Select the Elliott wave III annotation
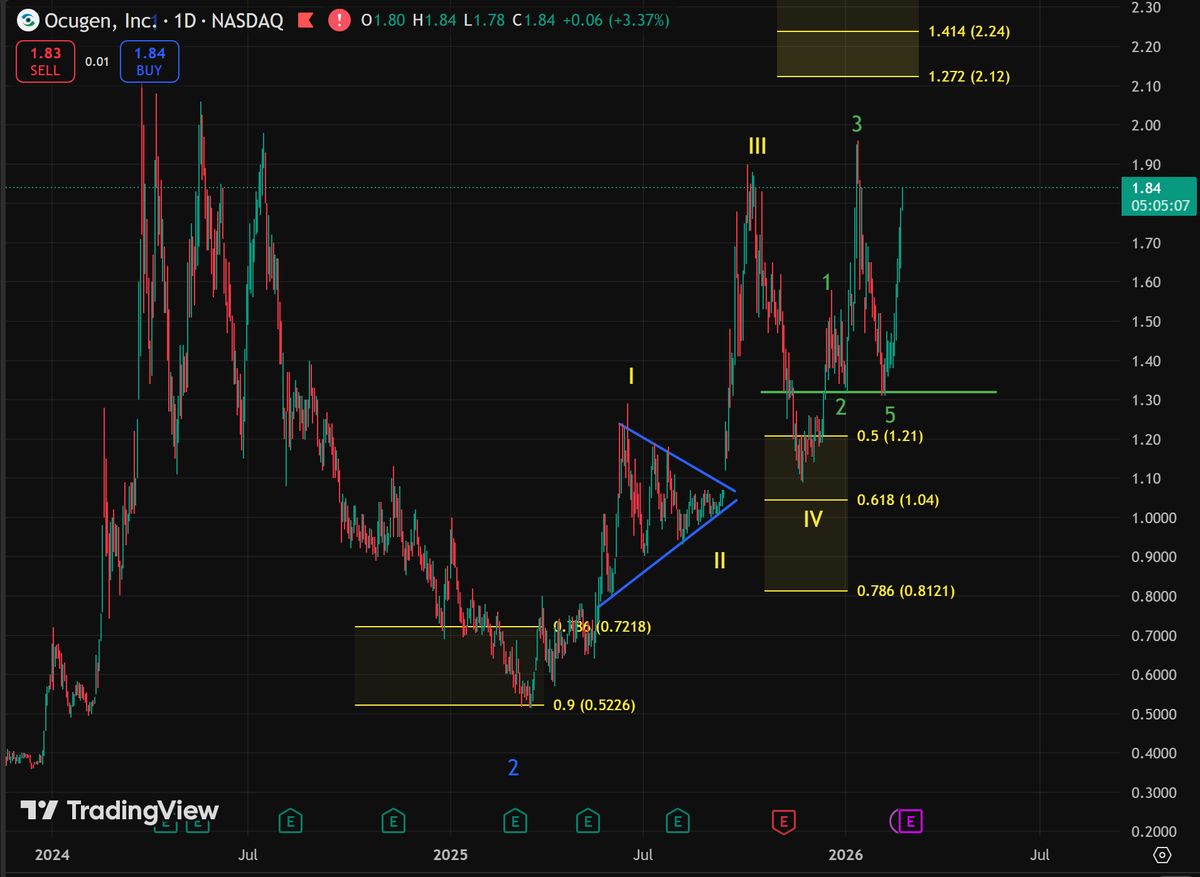Screen dimensions: 1200x877 click(756, 146)
